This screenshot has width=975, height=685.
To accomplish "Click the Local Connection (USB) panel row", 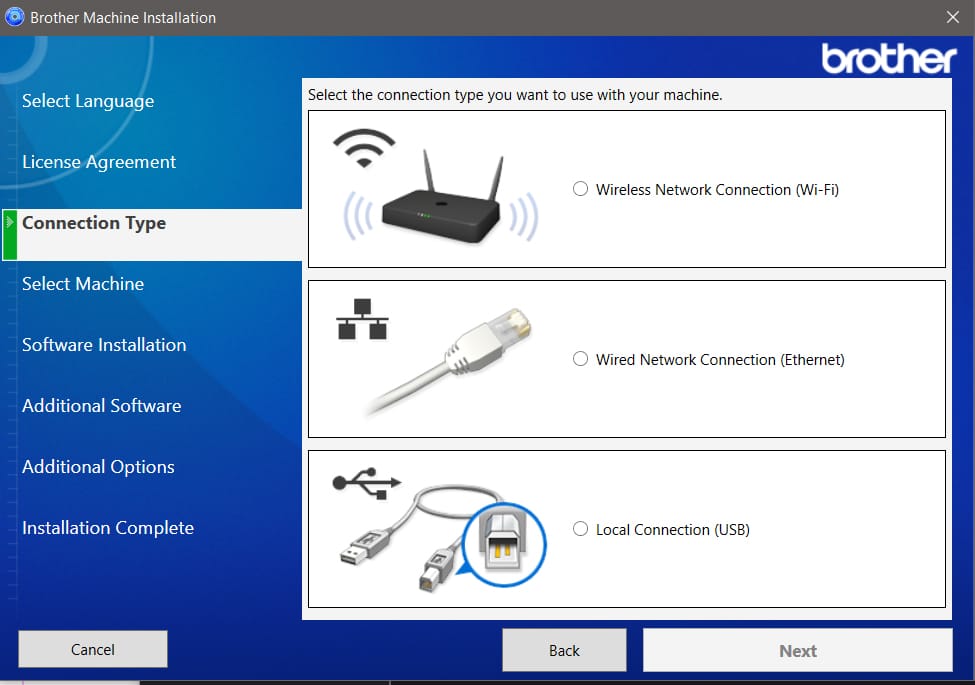I will (627, 529).
